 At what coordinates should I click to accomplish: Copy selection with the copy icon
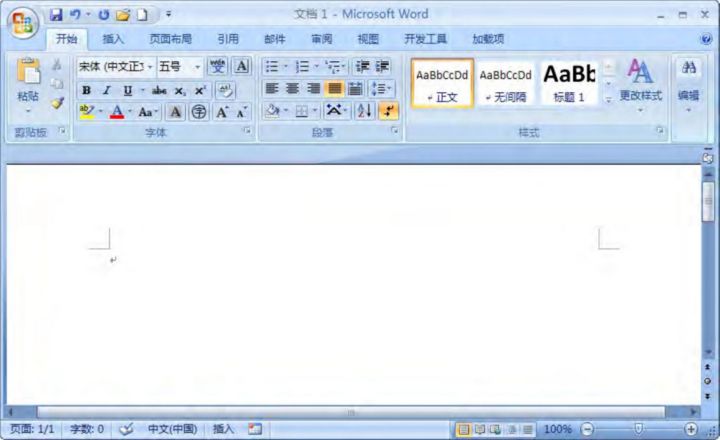[x=57, y=84]
